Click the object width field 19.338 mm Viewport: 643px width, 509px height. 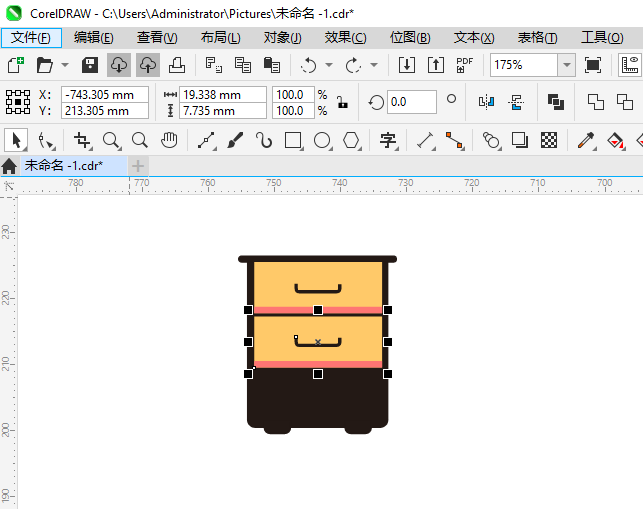223,95
